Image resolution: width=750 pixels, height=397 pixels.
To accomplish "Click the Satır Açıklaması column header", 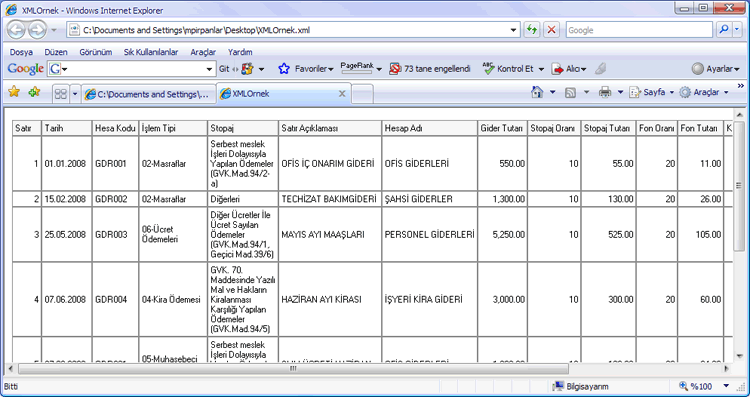I will pyautogui.click(x=330, y=128).
